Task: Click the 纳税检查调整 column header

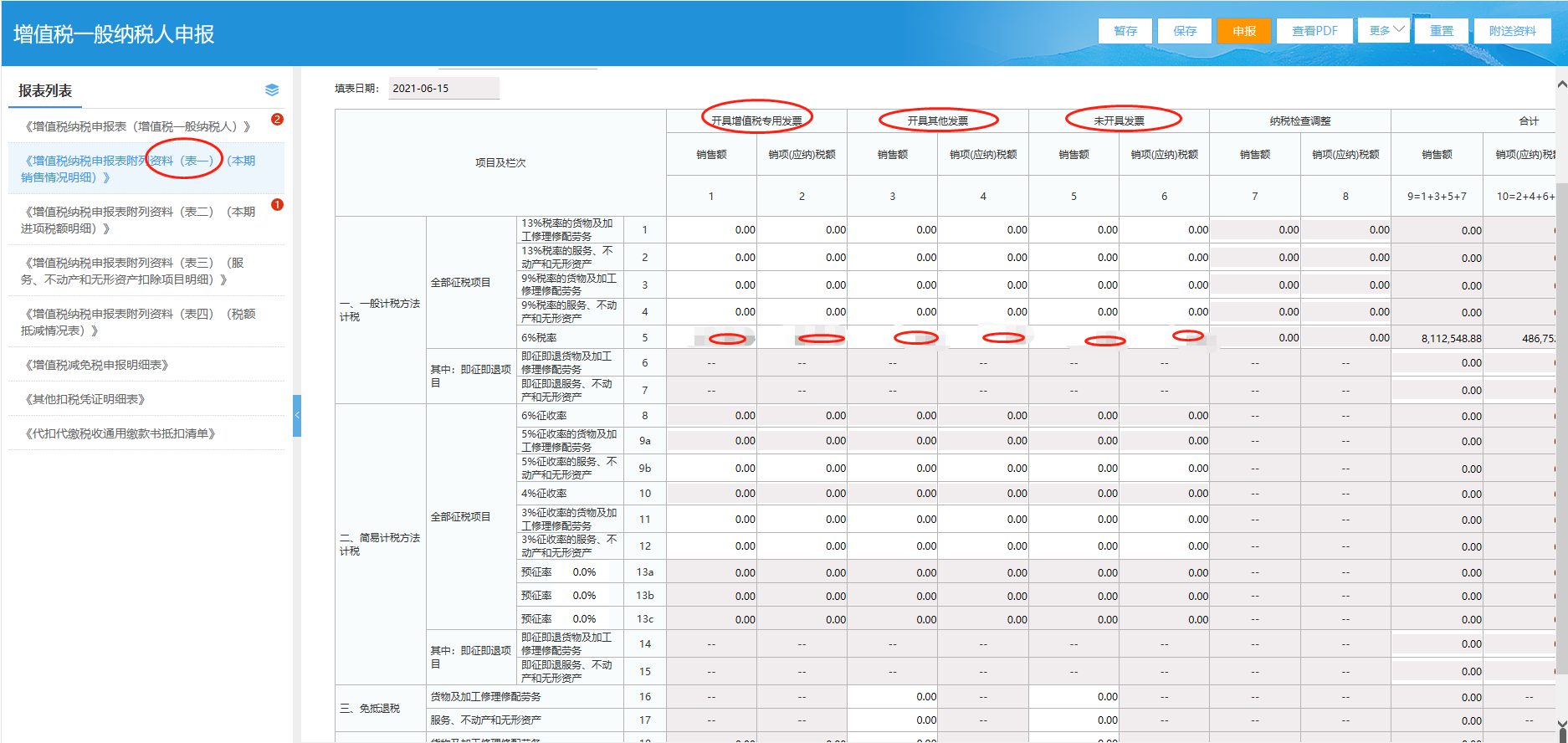Action: pos(1300,121)
